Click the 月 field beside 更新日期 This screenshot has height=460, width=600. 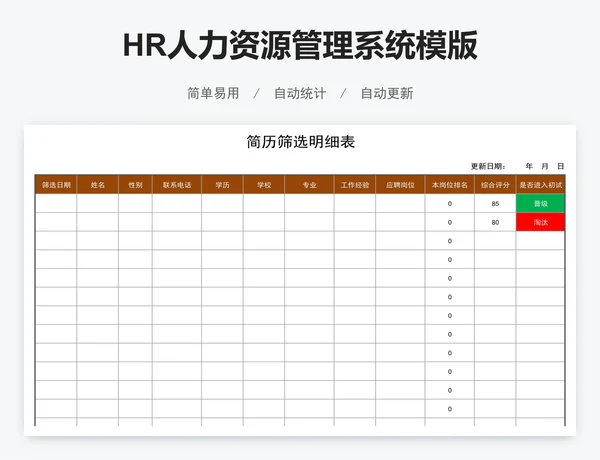click(x=545, y=166)
